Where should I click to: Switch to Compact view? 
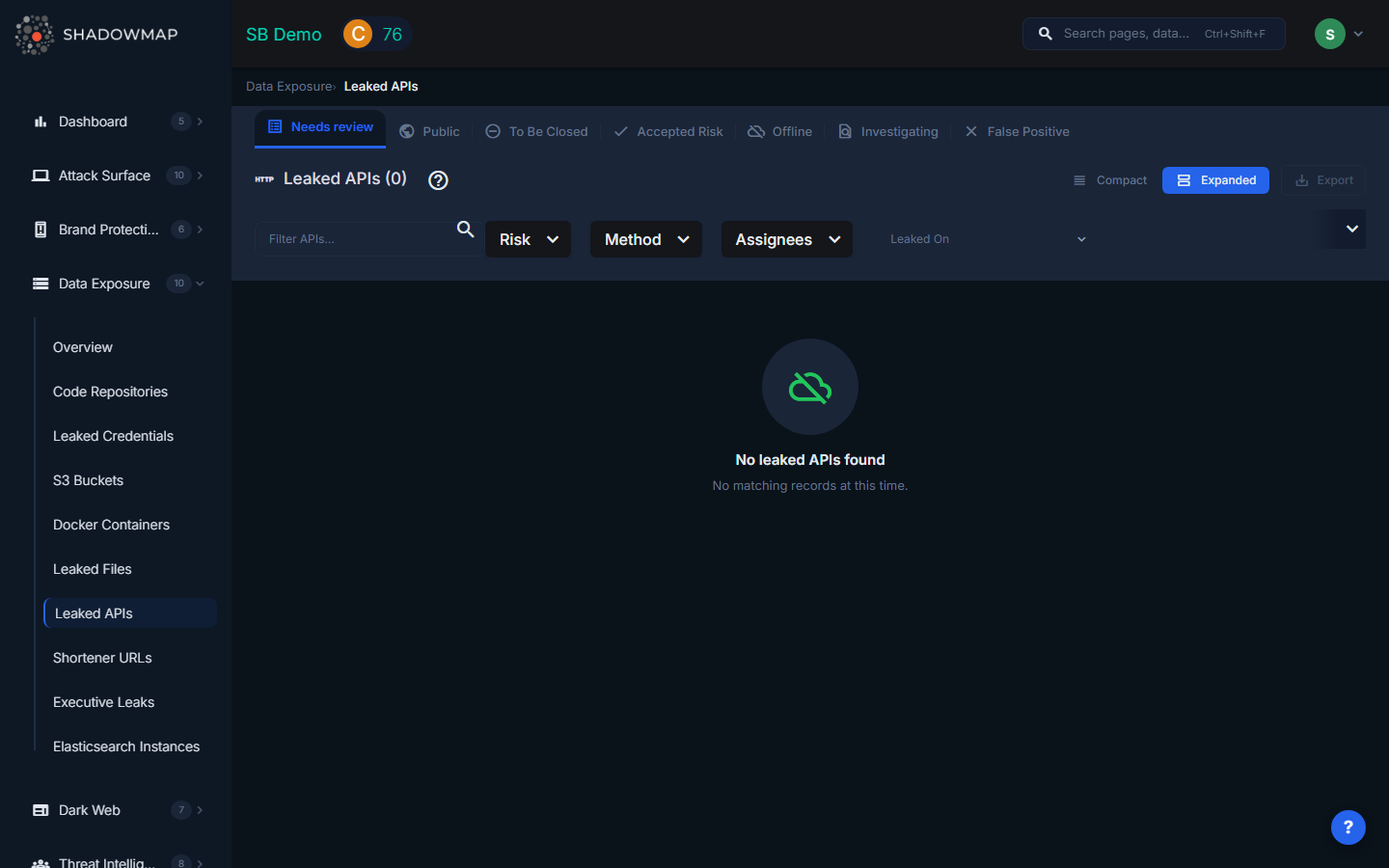(x=1110, y=180)
